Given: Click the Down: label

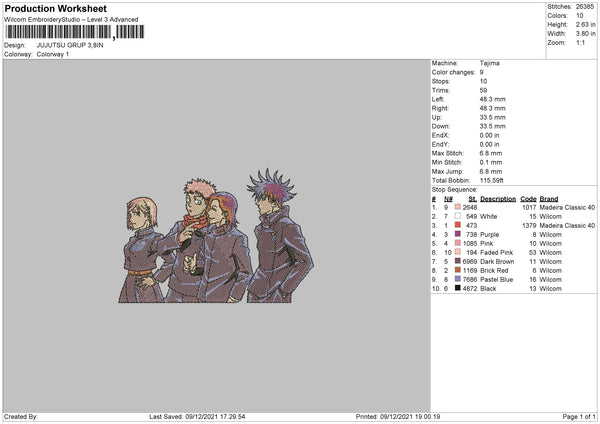Looking at the screenshot, I should point(440,126).
